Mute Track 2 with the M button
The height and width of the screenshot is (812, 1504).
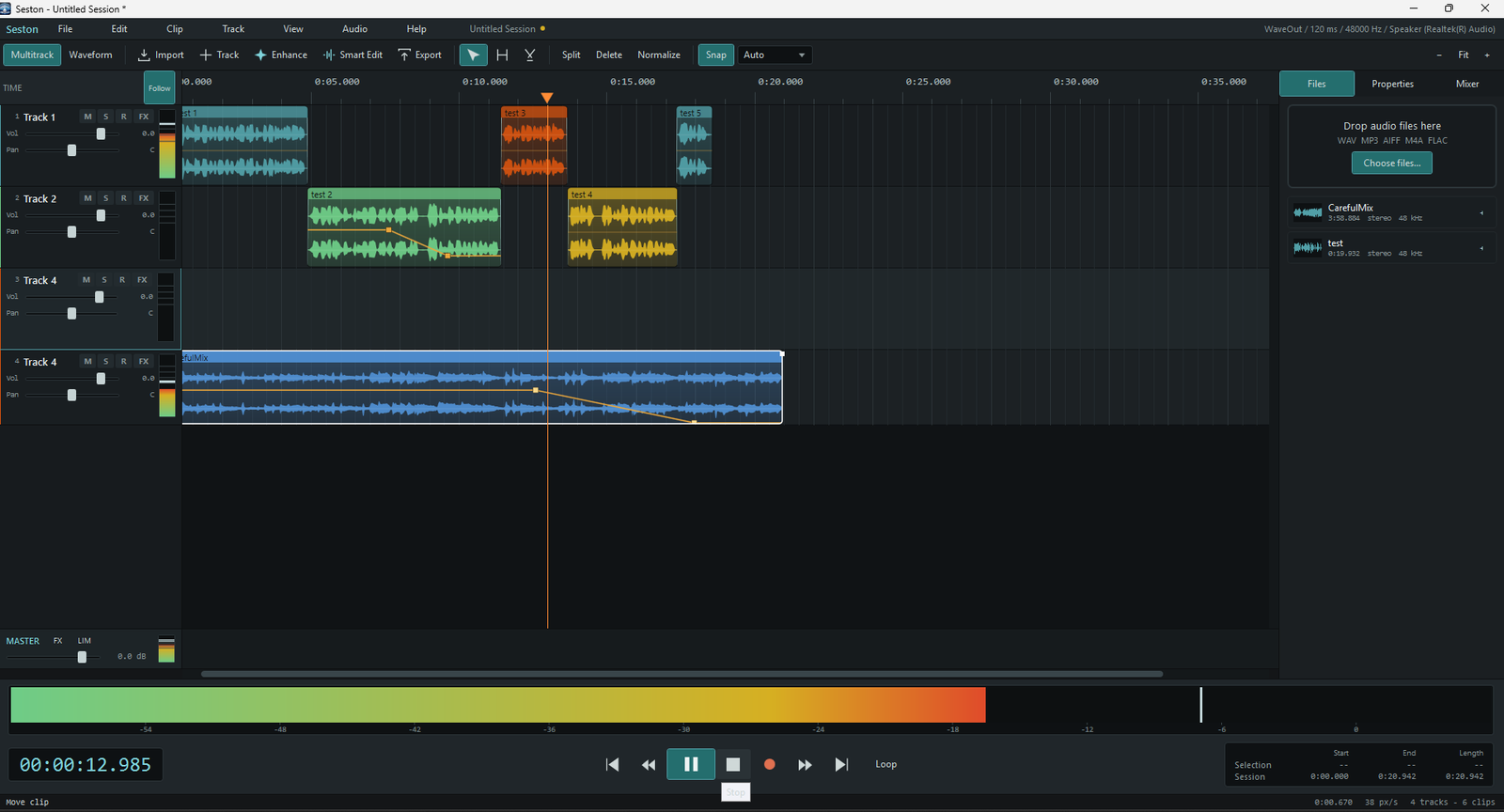click(87, 198)
